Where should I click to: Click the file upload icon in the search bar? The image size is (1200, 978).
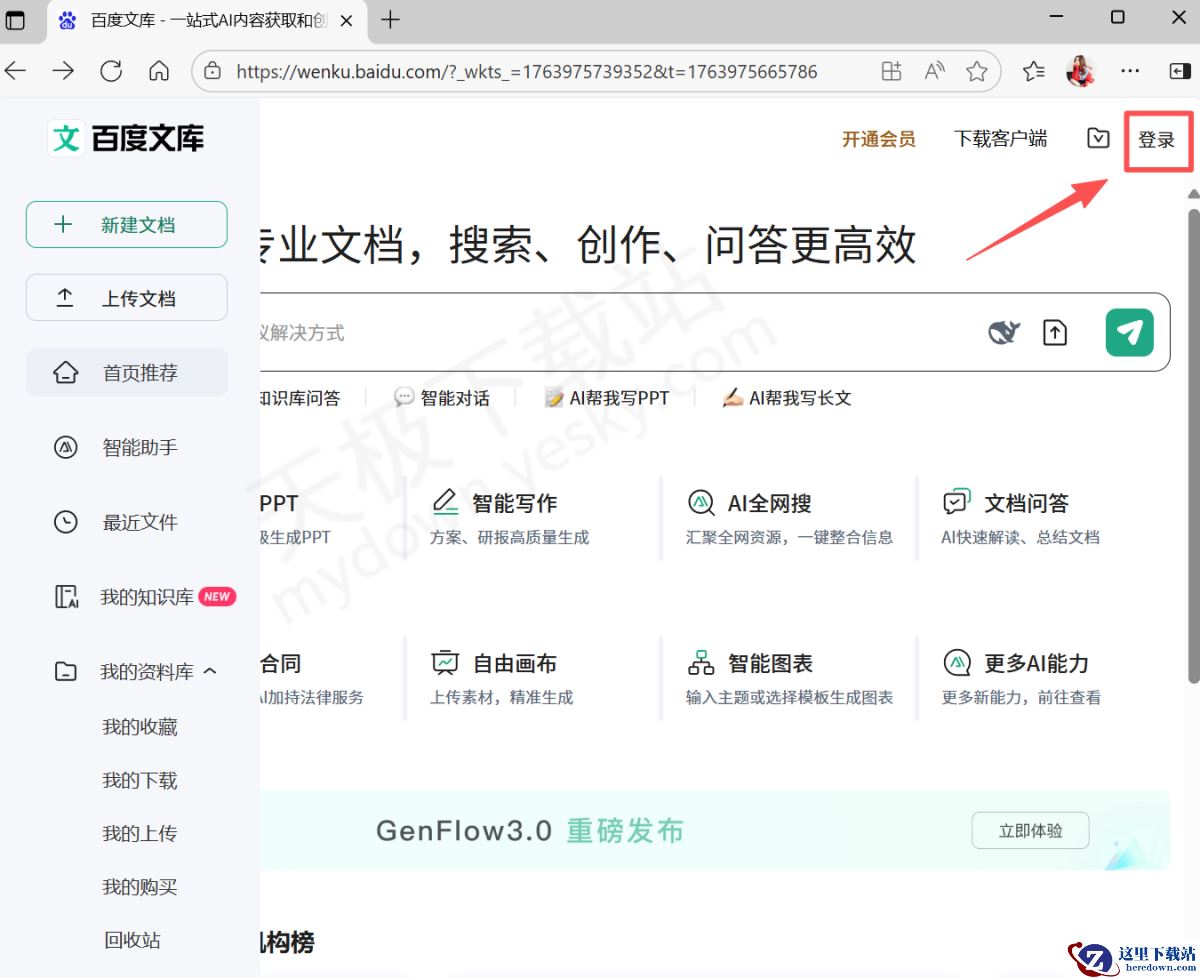[1055, 331]
